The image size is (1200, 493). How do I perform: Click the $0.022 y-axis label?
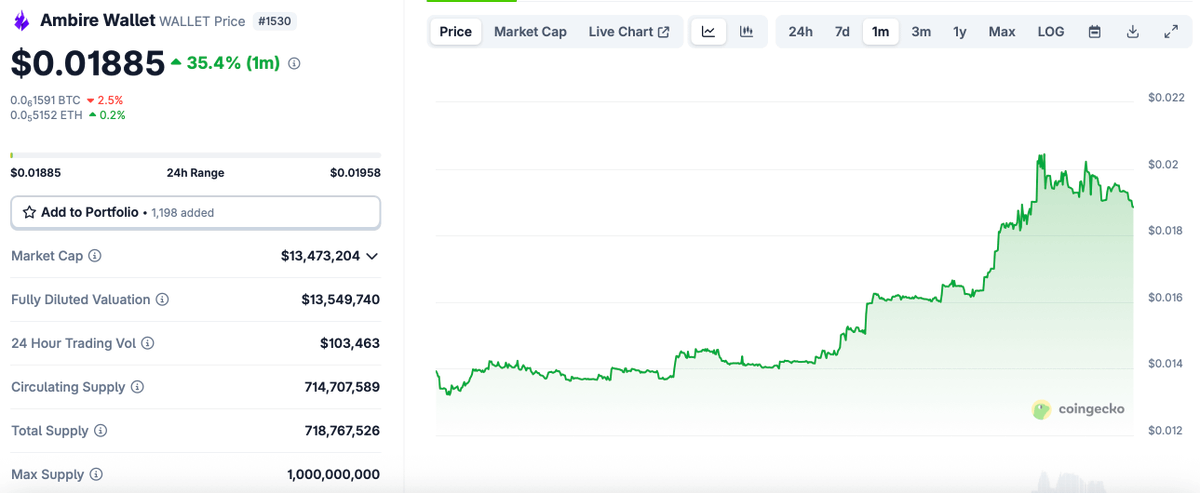tap(1166, 97)
